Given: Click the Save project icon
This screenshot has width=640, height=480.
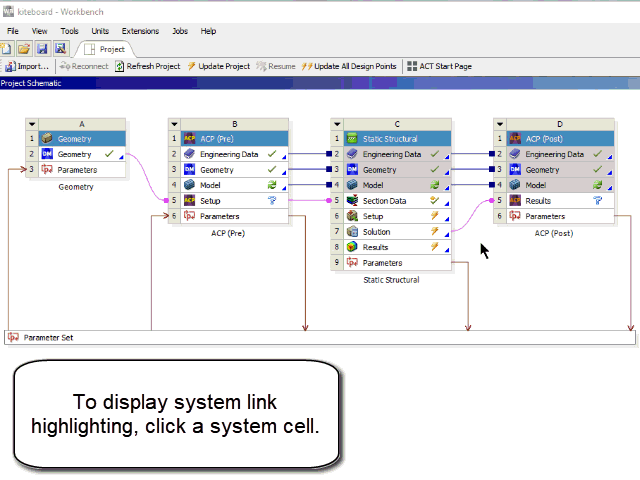Looking at the screenshot, I should click(x=42, y=48).
